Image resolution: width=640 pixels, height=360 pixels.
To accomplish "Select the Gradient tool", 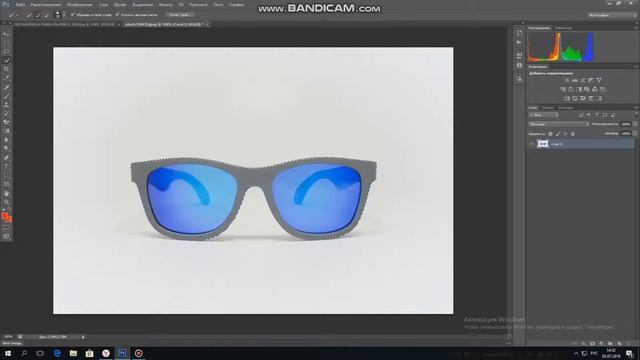I will [x=6, y=131].
